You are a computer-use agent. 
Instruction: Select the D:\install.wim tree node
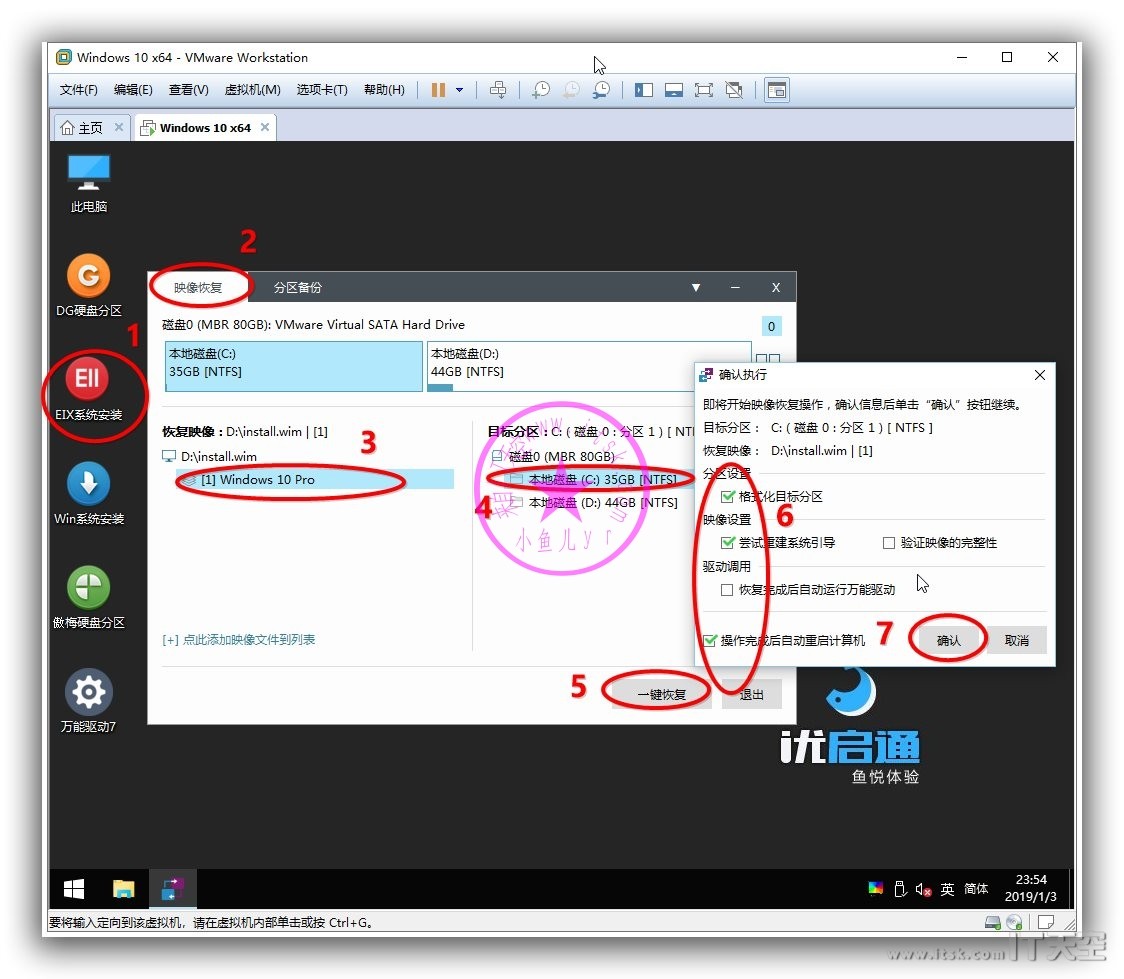pyautogui.click(x=219, y=457)
